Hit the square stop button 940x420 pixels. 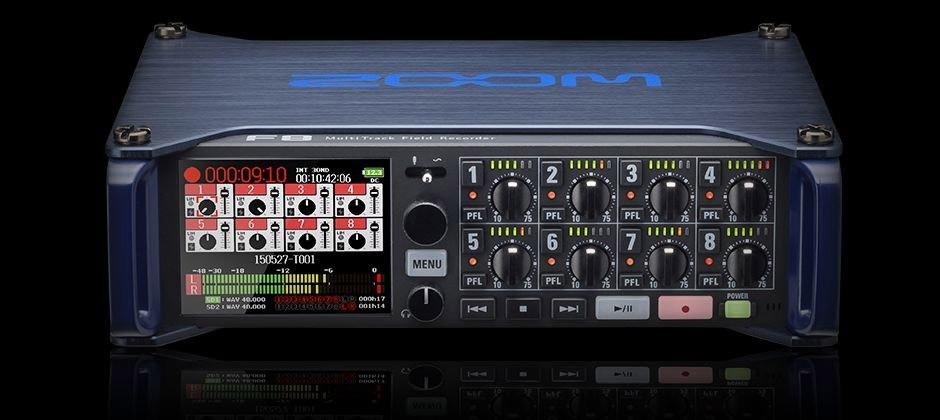coord(523,309)
